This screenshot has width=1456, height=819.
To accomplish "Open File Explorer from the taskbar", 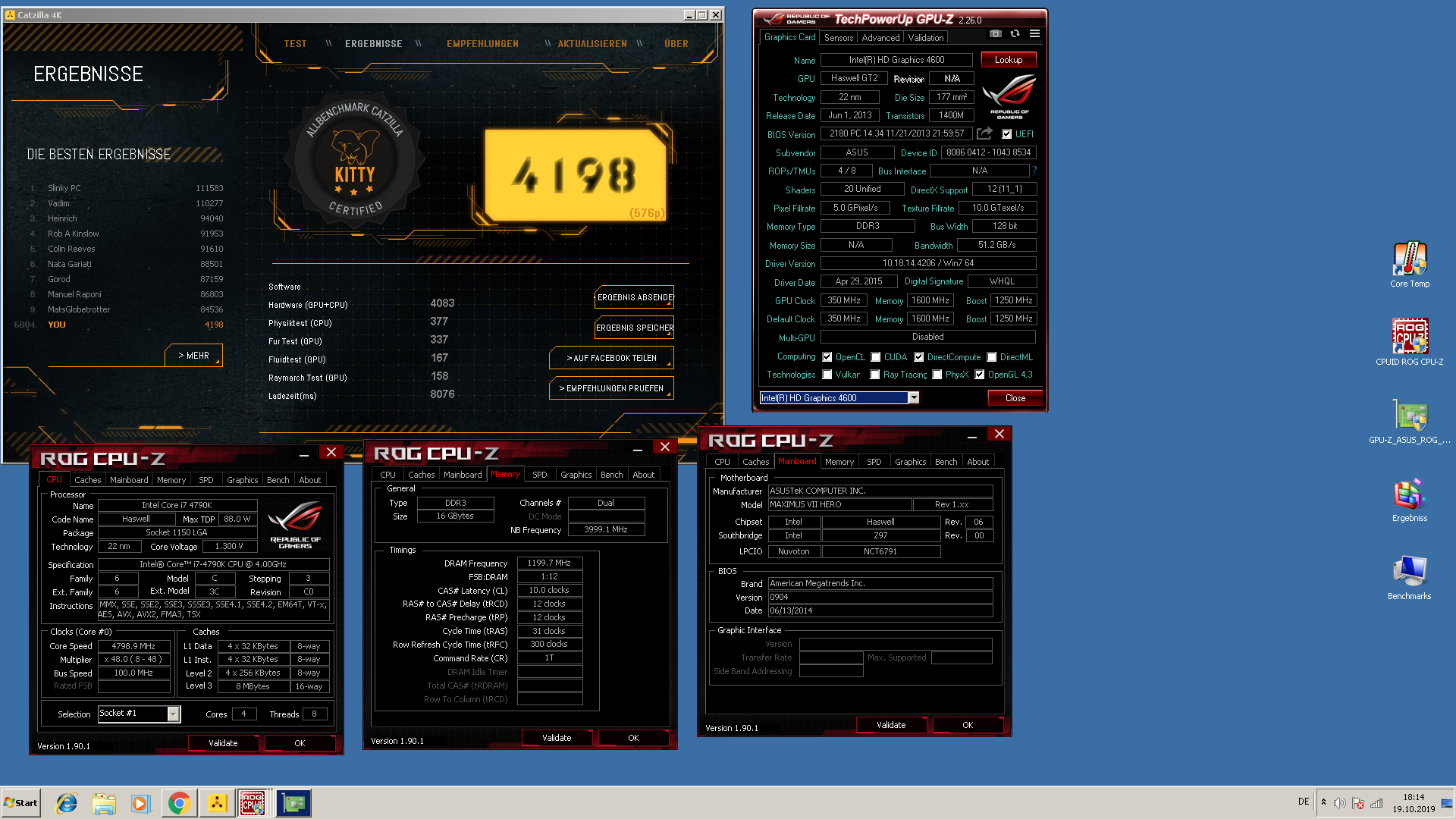I will pyautogui.click(x=104, y=803).
